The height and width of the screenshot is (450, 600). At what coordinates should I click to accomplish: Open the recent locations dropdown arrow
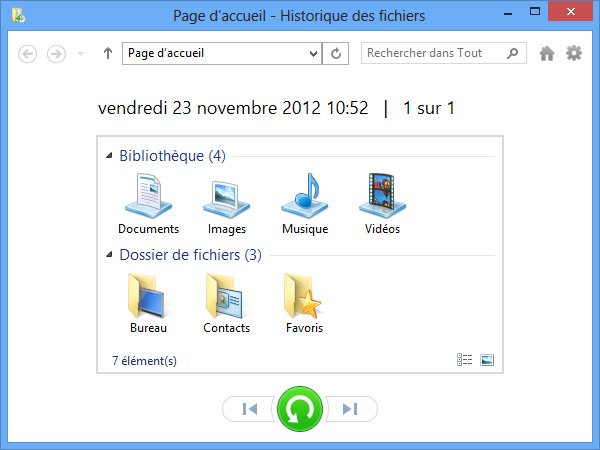pos(80,54)
